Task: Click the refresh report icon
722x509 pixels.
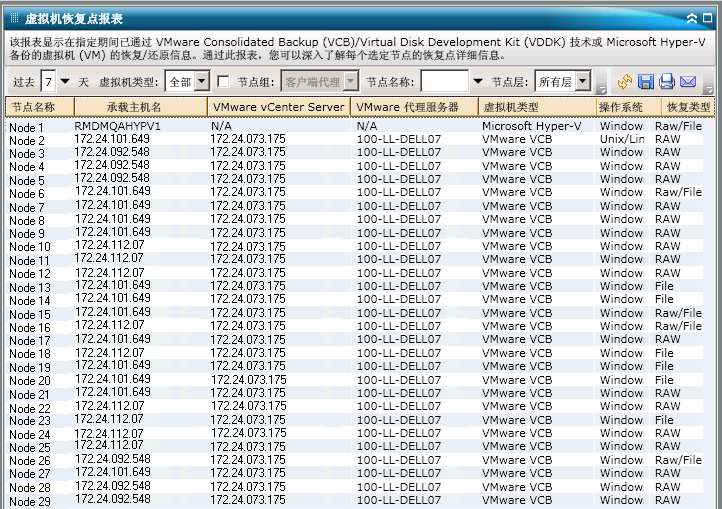Action: tap(624, 82)
